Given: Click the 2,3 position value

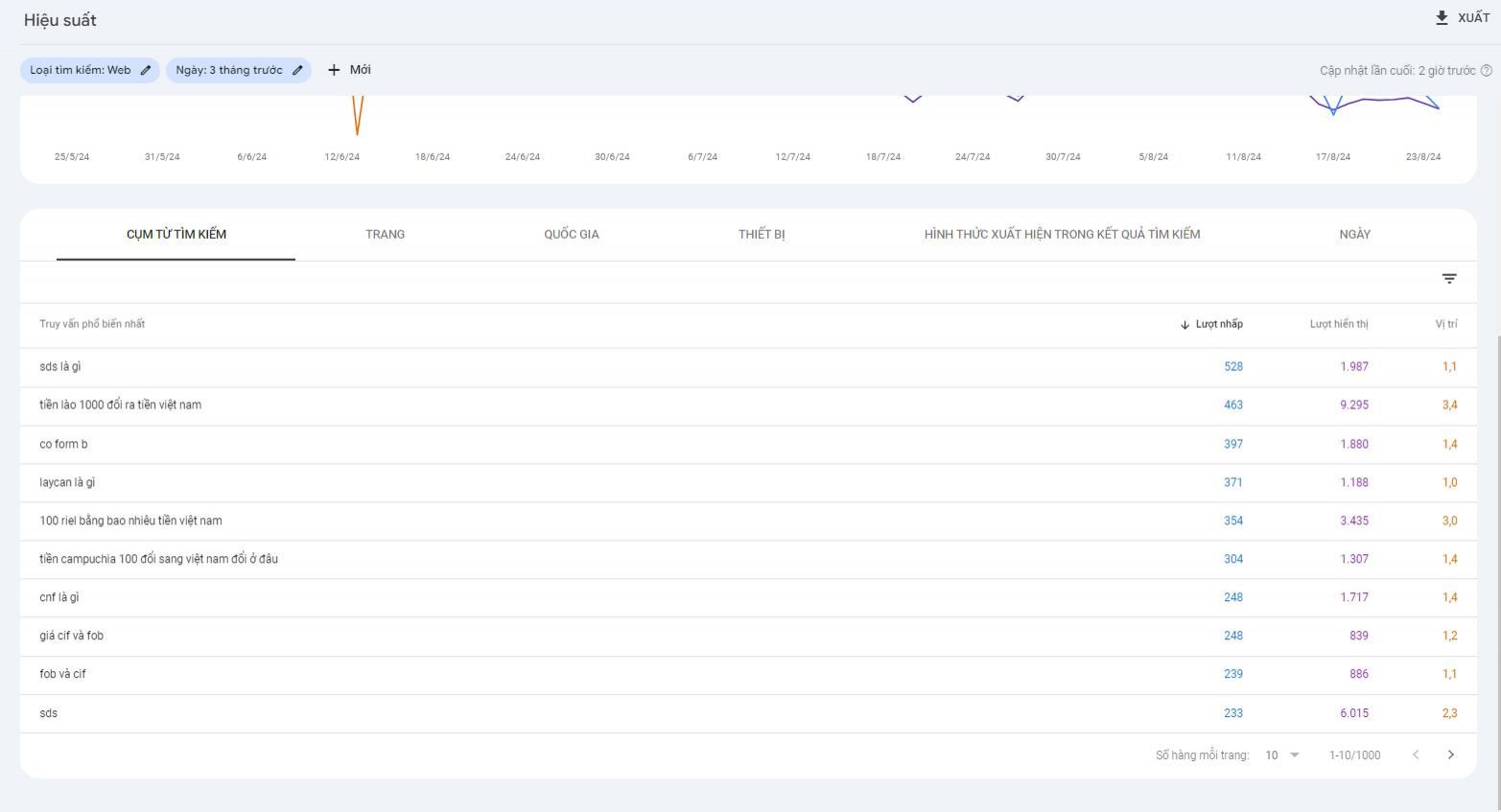Looking at the screenshot, I should point(1449,714).
